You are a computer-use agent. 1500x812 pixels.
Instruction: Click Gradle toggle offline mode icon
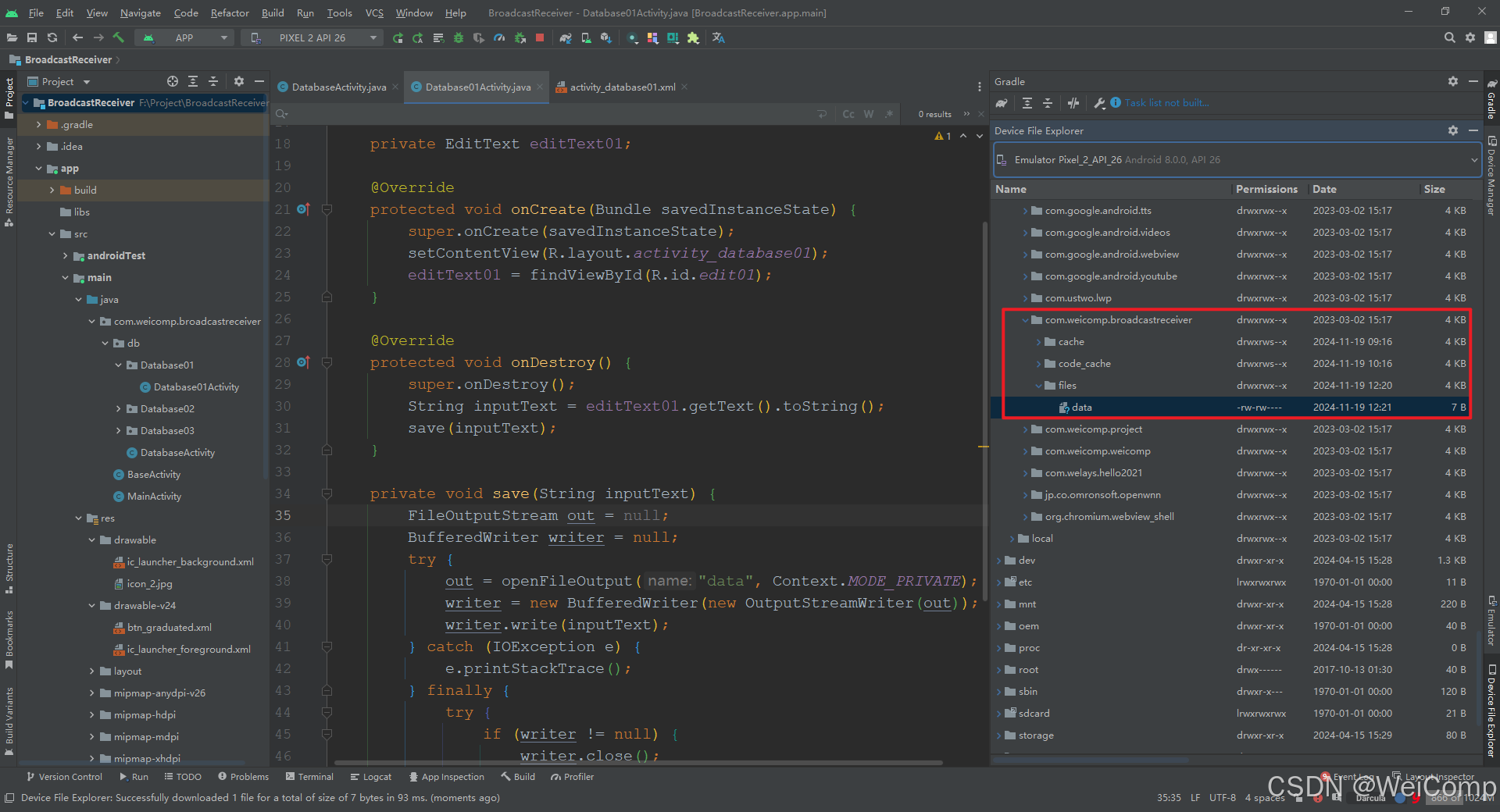pyautogui.click(x=1073, y=103)
